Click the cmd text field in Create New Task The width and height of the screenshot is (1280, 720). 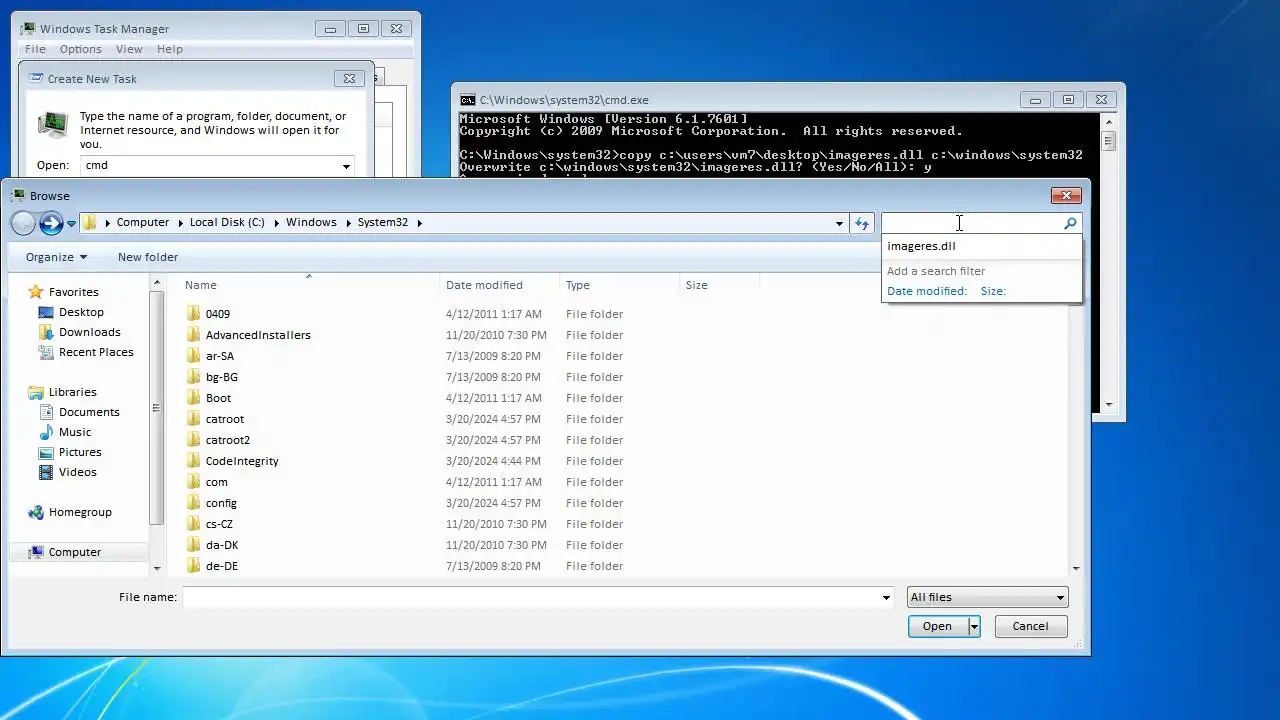[x=209, y=165]
